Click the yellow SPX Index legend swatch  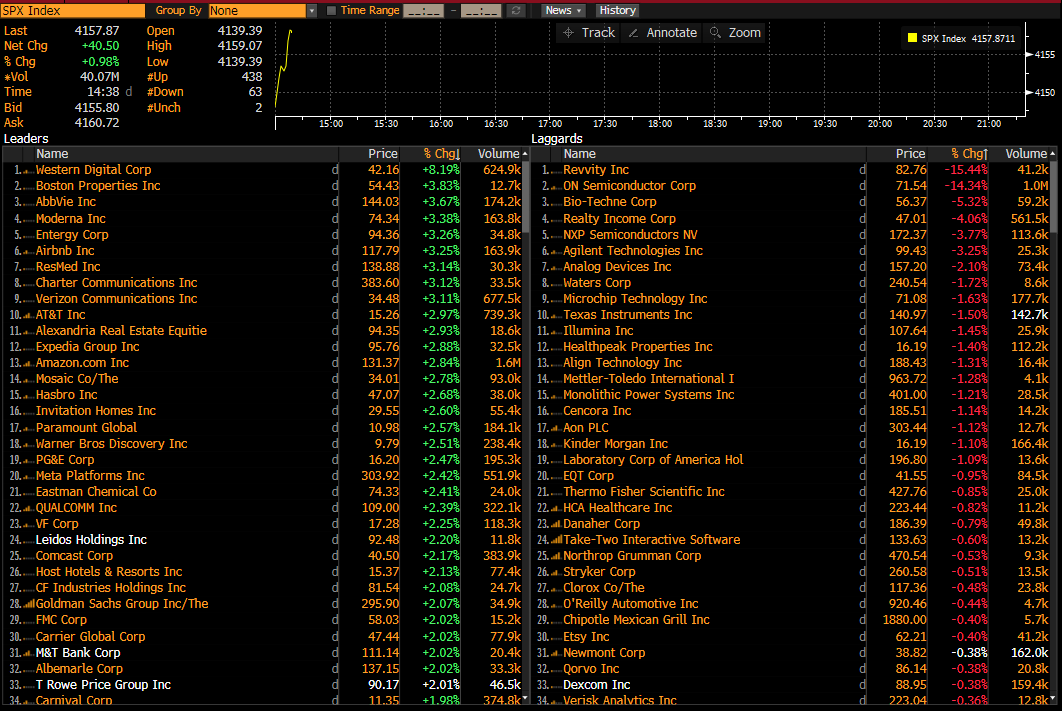click(x=912, y=38)
